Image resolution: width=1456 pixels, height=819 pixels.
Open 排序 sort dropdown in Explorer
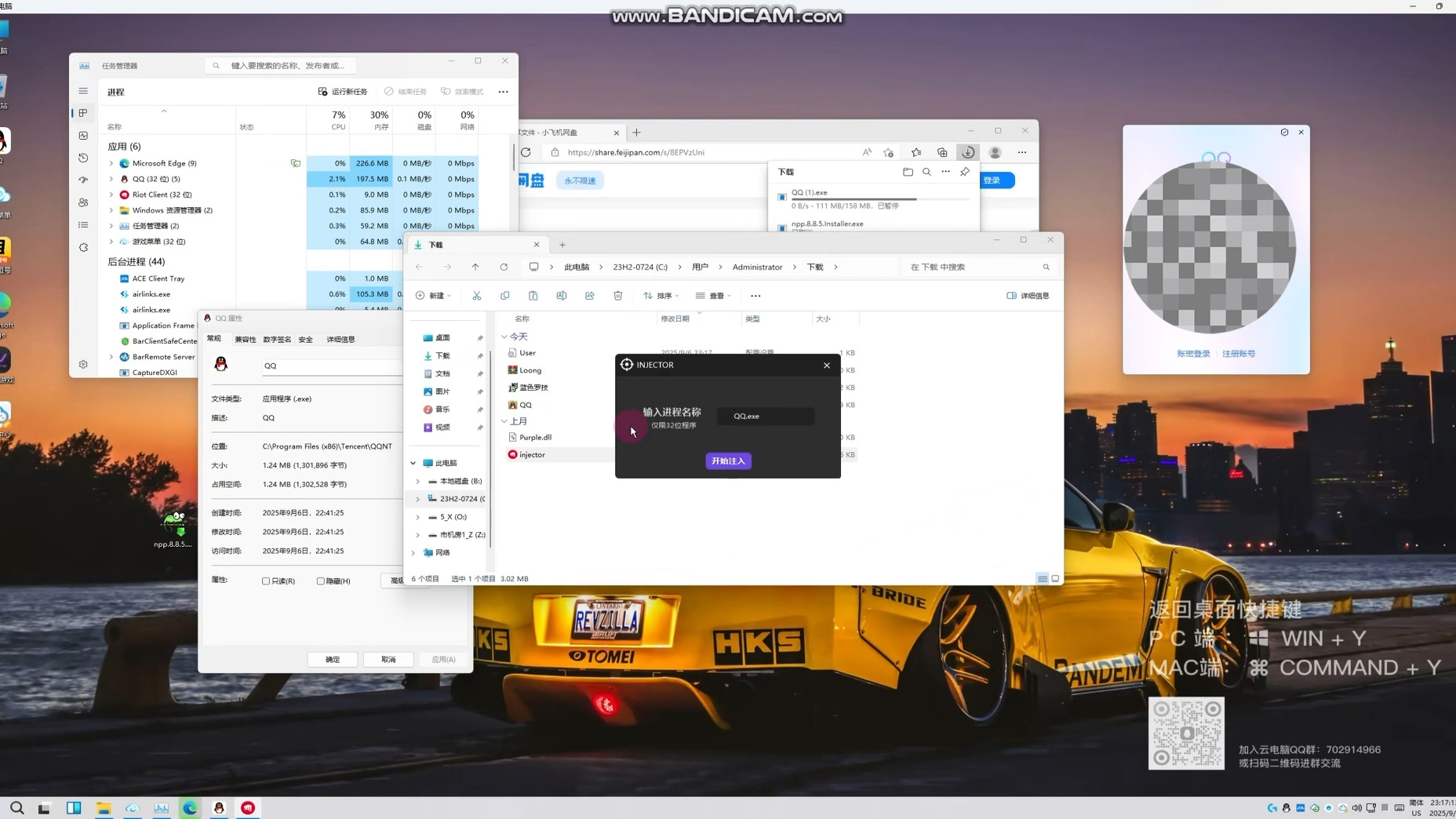tap(661, 296)
